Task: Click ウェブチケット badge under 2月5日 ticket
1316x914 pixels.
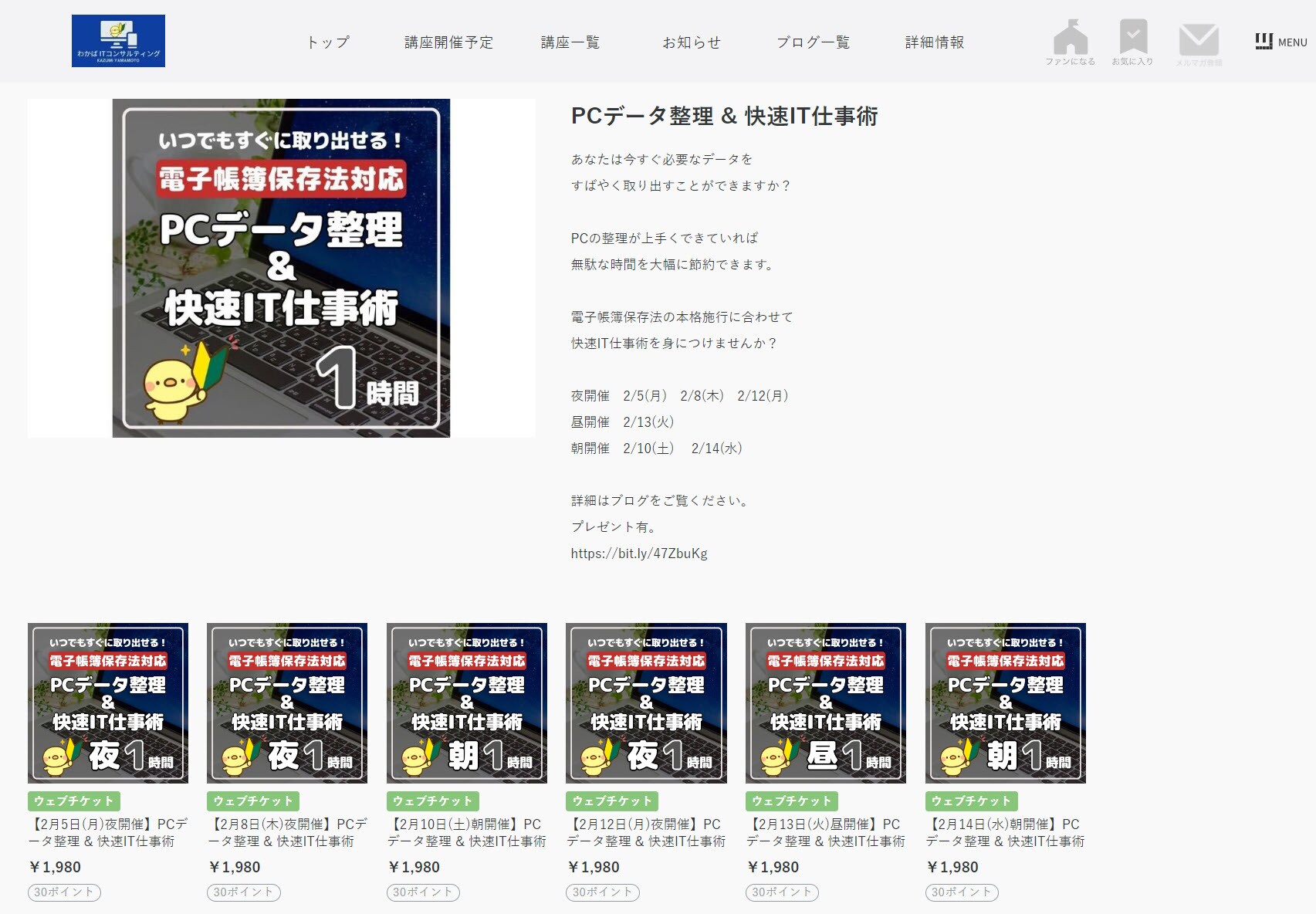Action: pyautogui.click(x=74, y=801)
